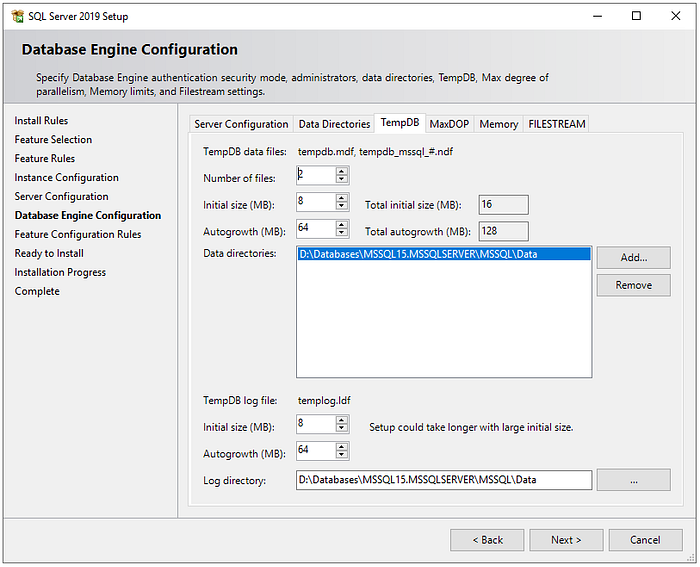
Task: Select Server Configuration step in sidebar
Action: pyautogui.click(x=61, y=196)
